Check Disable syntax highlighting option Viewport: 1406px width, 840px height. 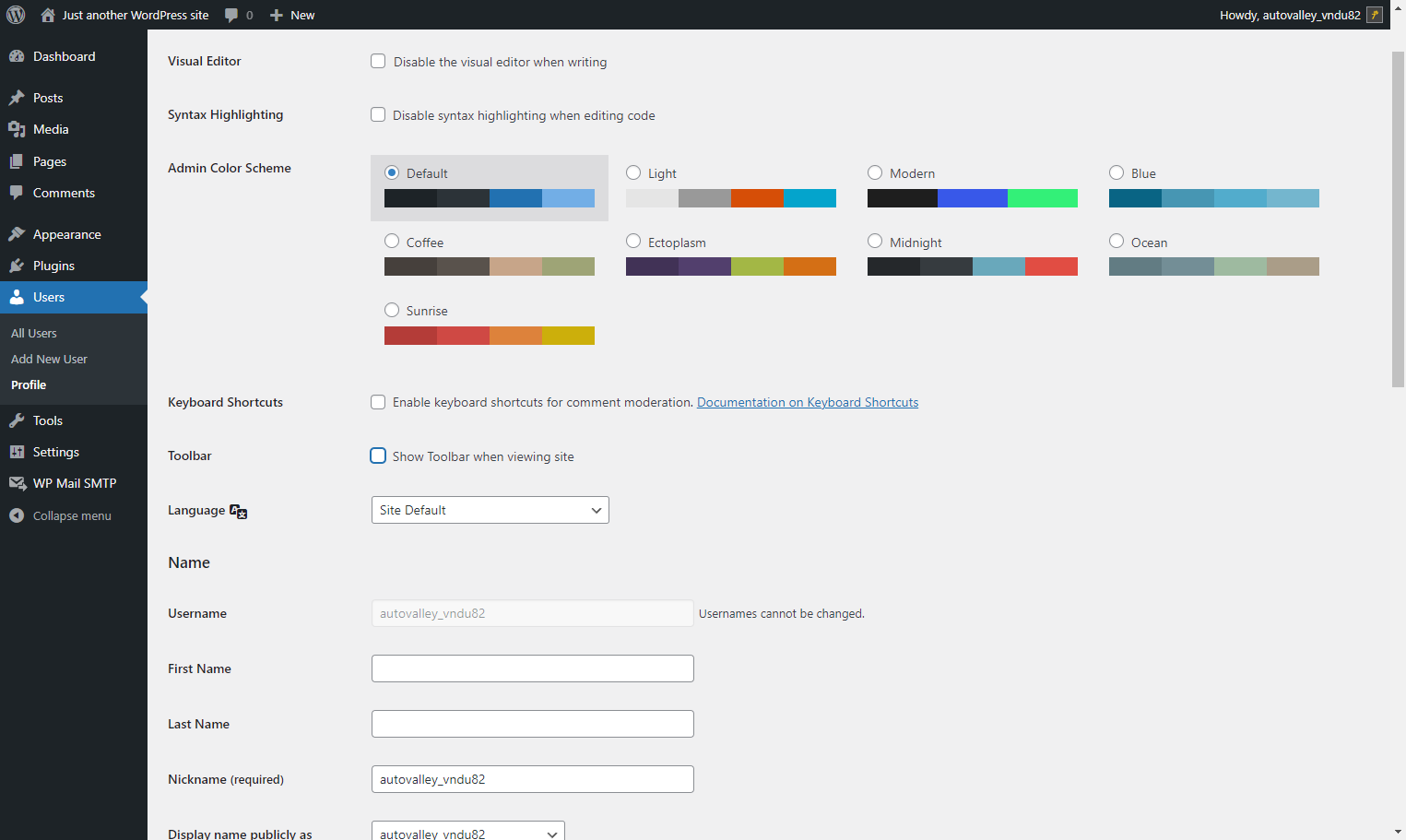[378, 115]
